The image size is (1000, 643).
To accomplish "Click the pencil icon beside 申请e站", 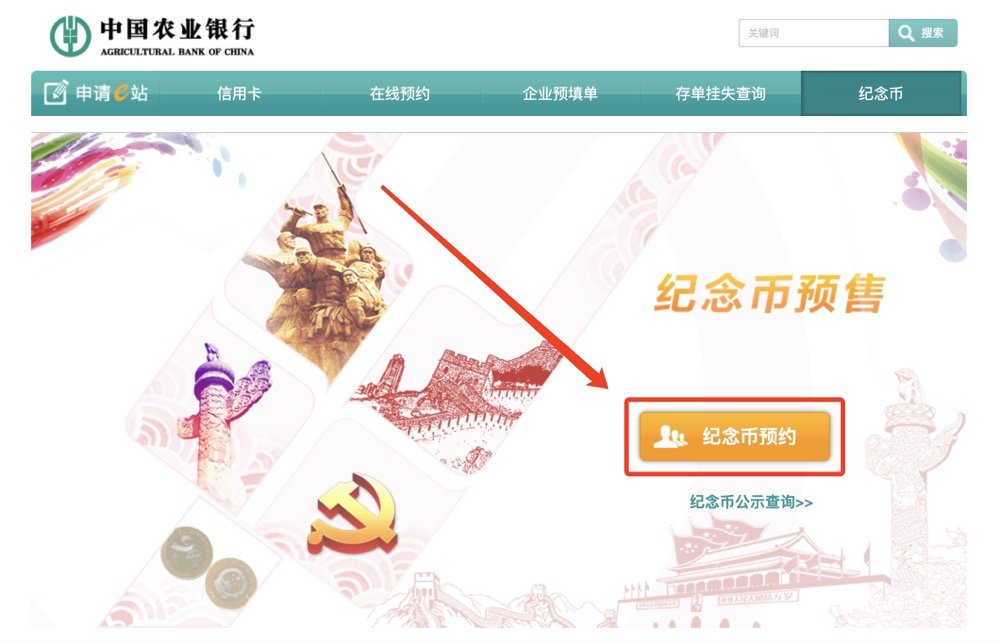I will point(56,92).
